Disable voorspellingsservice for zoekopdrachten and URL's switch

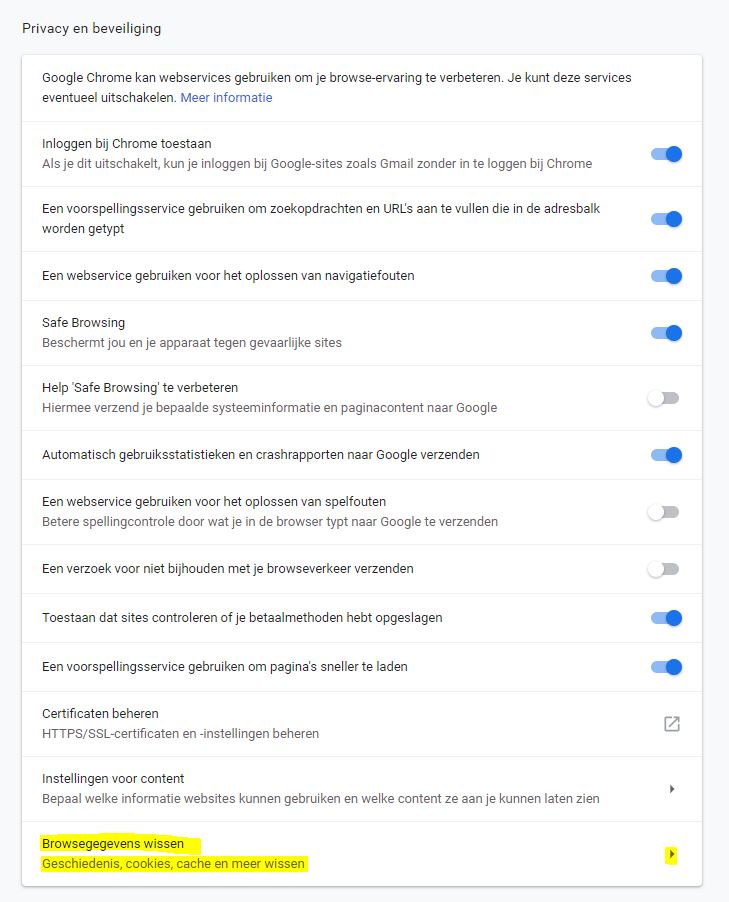pos(666,219)
